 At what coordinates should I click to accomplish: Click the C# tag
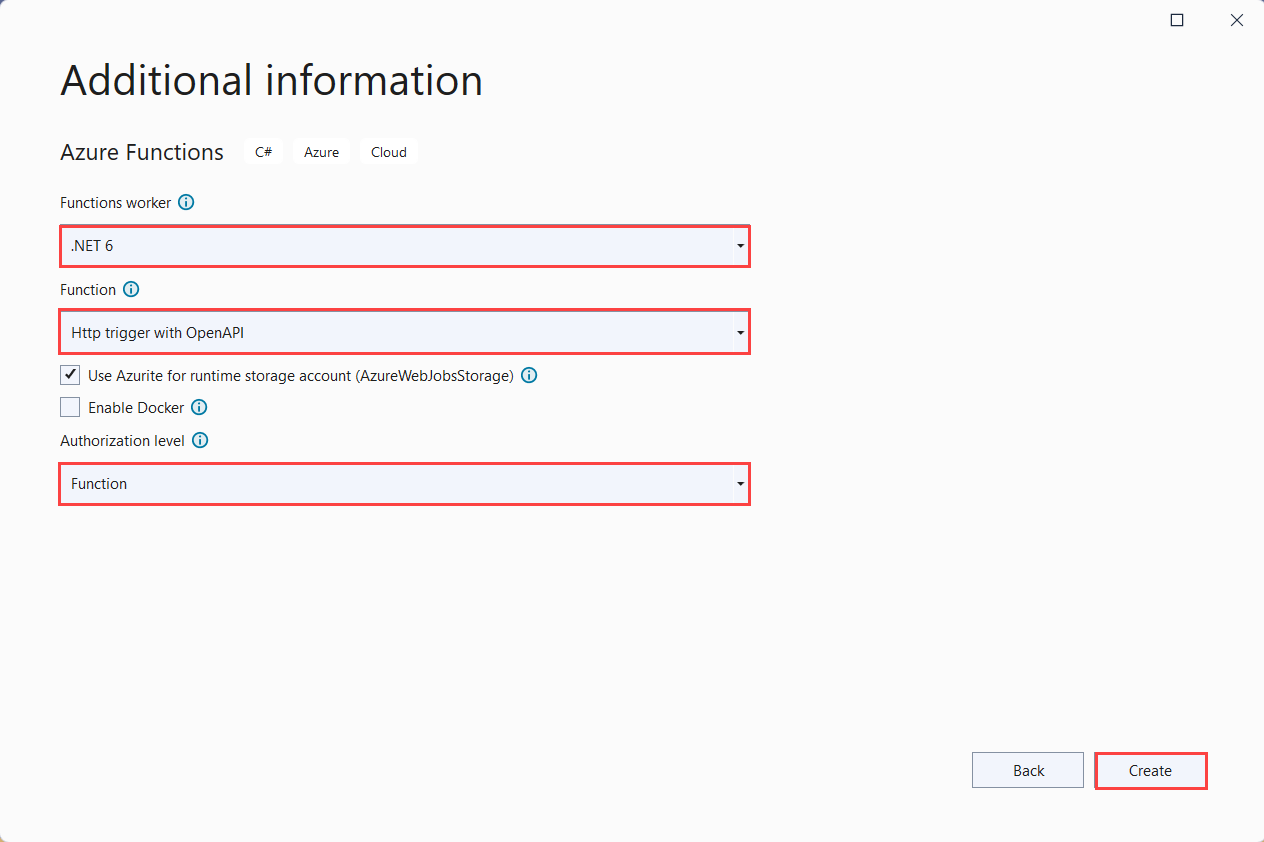coord(263,152)
